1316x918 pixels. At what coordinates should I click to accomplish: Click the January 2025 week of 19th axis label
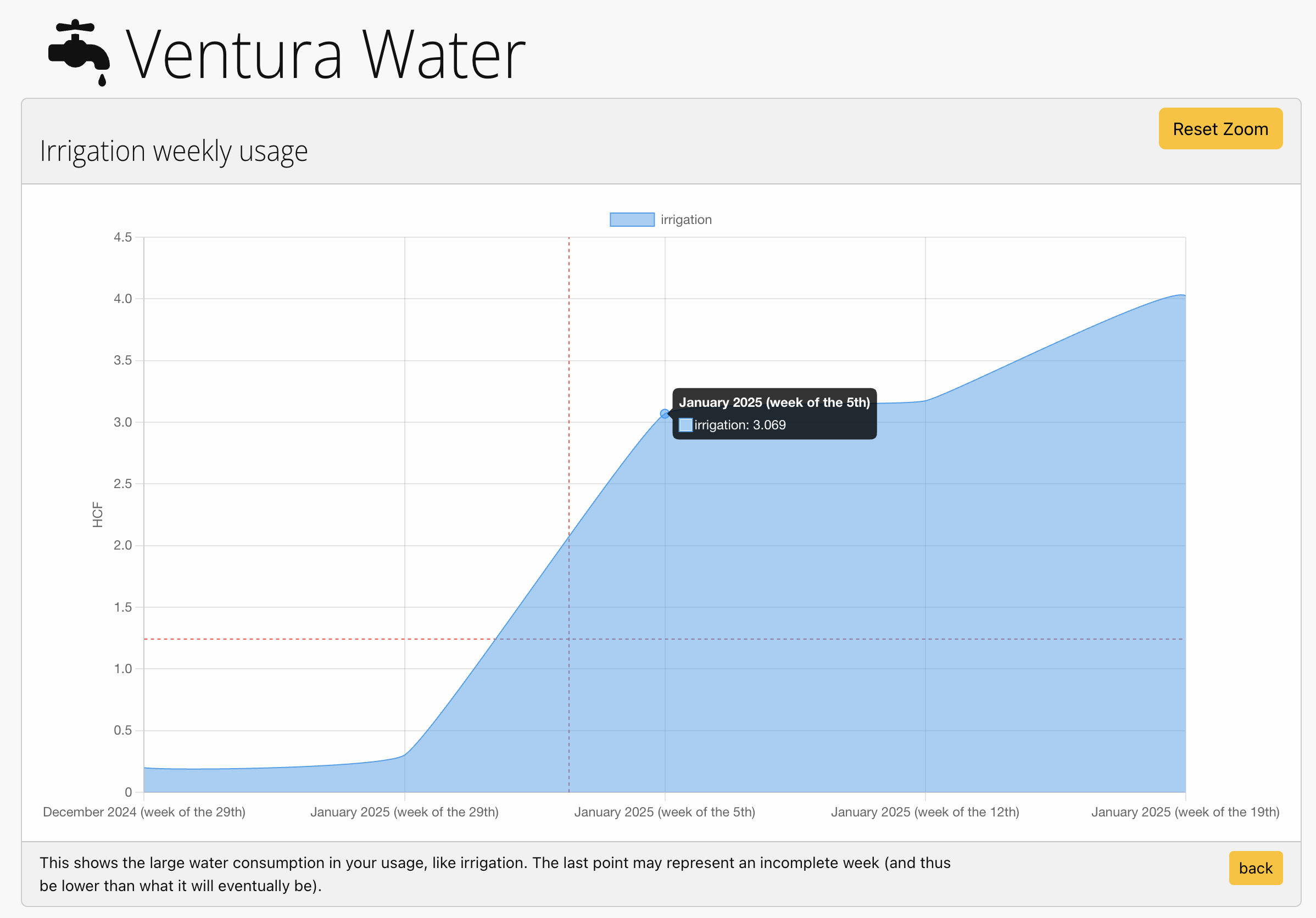(x=1185, y=811)
